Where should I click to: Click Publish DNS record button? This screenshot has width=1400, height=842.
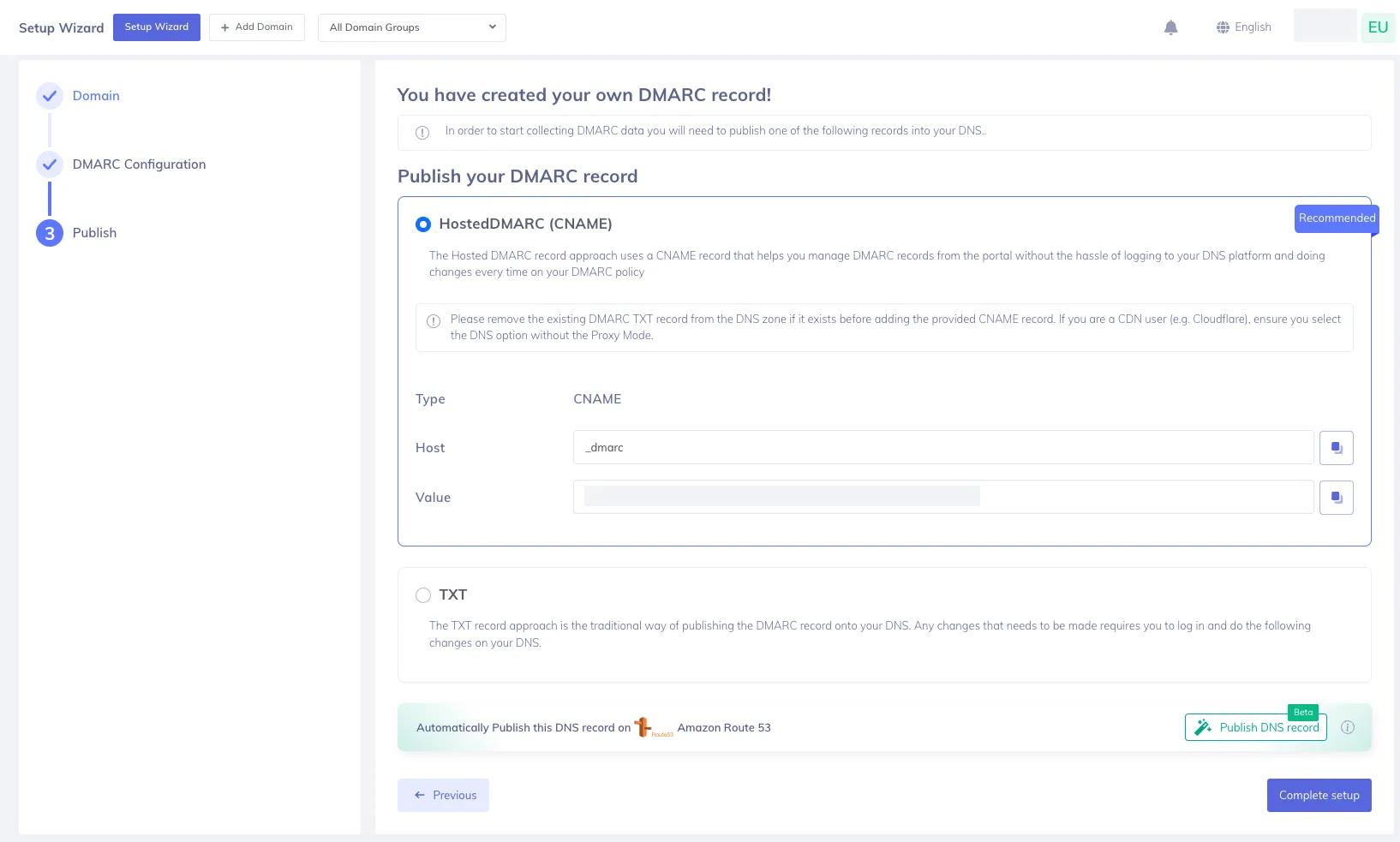1256,727
